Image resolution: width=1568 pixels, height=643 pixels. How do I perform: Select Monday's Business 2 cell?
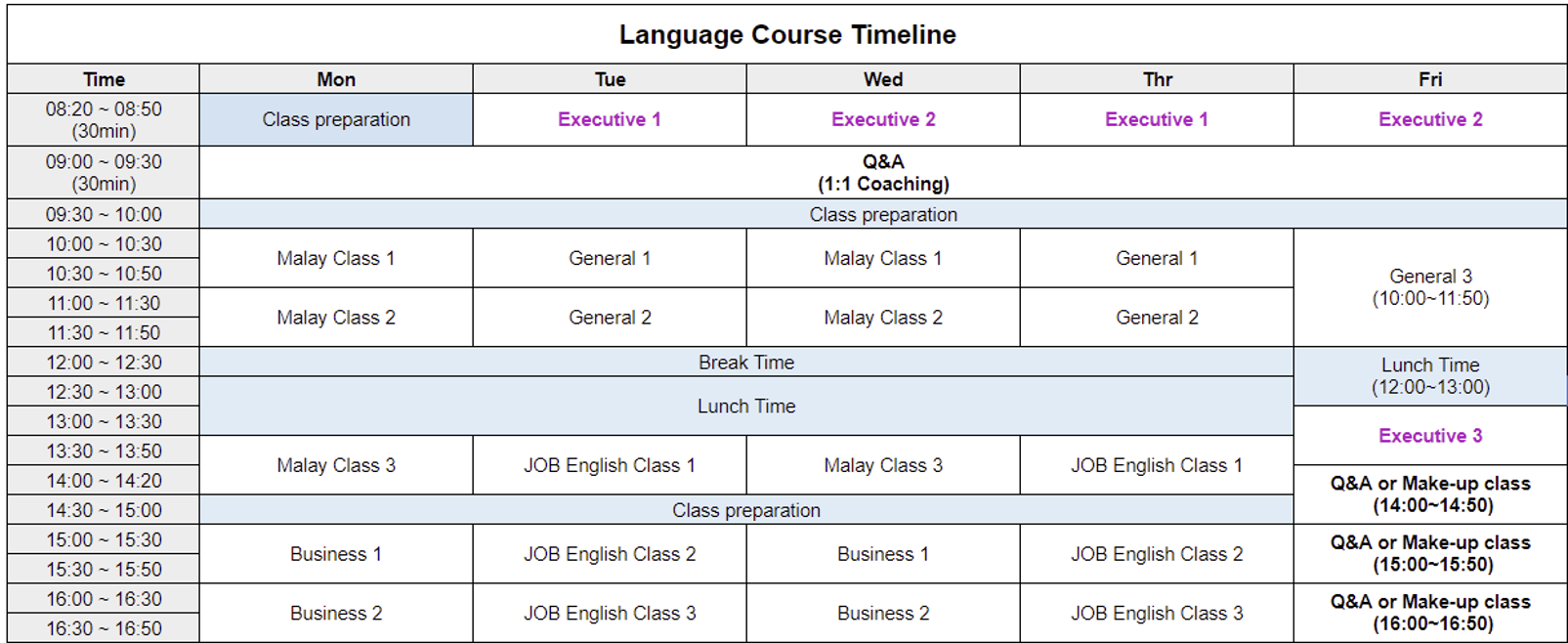[x=336, y=613]
